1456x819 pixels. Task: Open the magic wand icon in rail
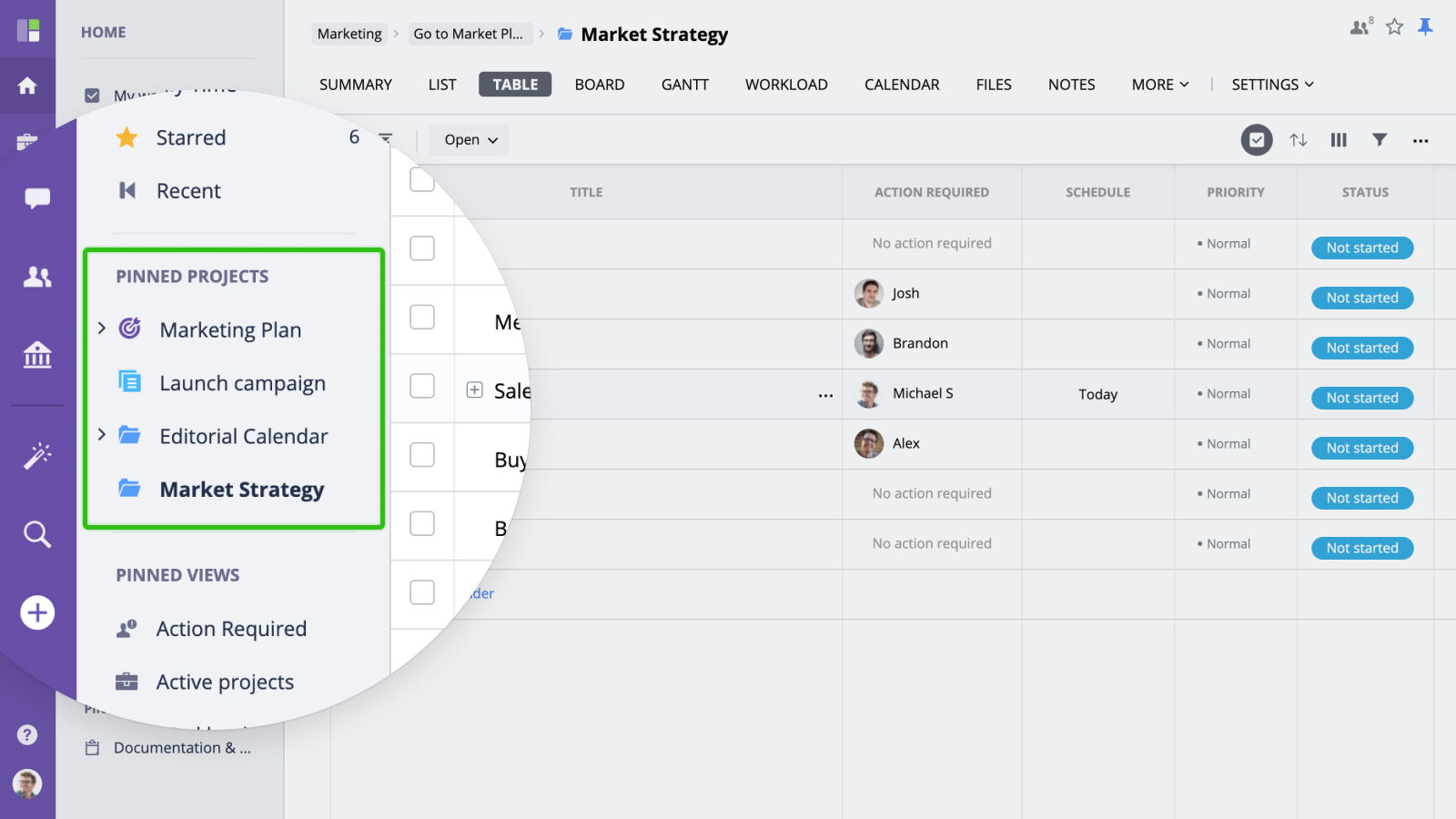[x=37, y=455]
